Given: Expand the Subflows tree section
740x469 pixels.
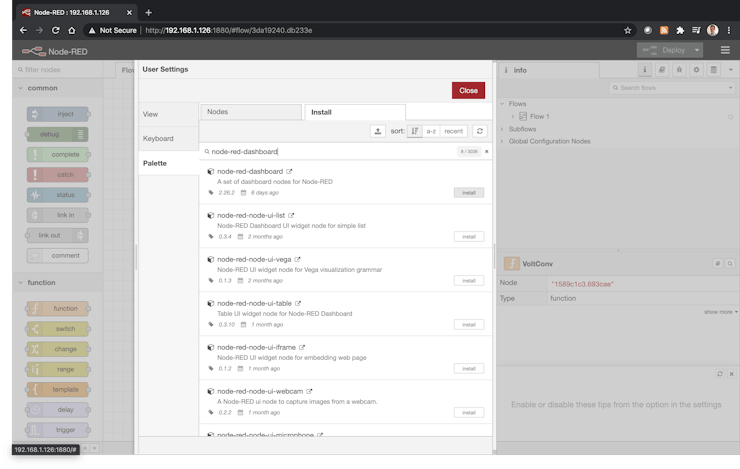Looking at the screenshot, I should tap(504, 129).
